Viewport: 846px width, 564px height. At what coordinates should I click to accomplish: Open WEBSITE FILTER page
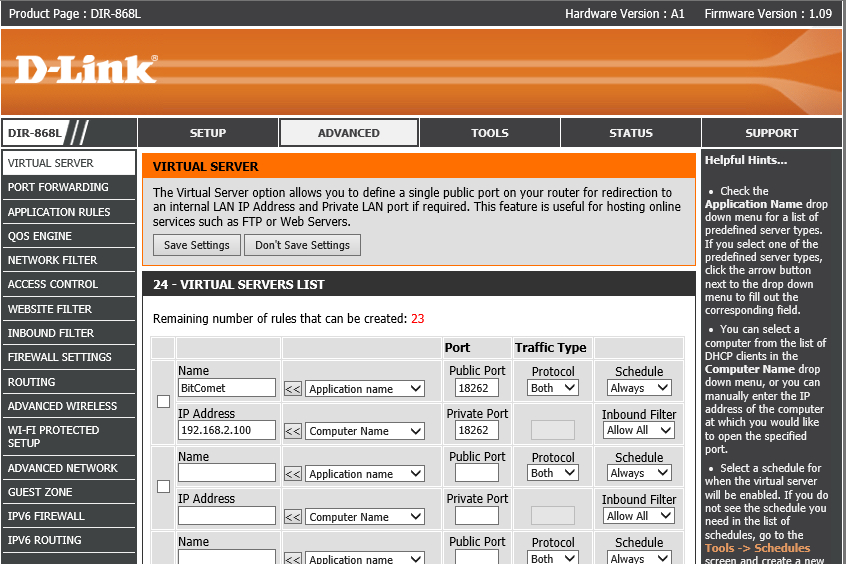(x=69, y=309)
